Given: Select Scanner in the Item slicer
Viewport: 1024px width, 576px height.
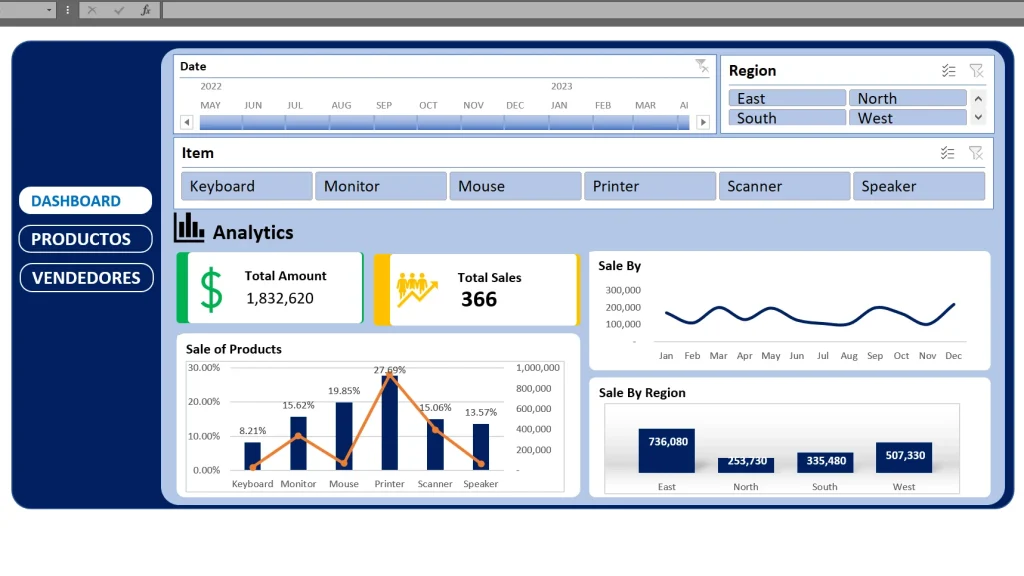Looking at the screenshot, I should (x=784, y=186).
